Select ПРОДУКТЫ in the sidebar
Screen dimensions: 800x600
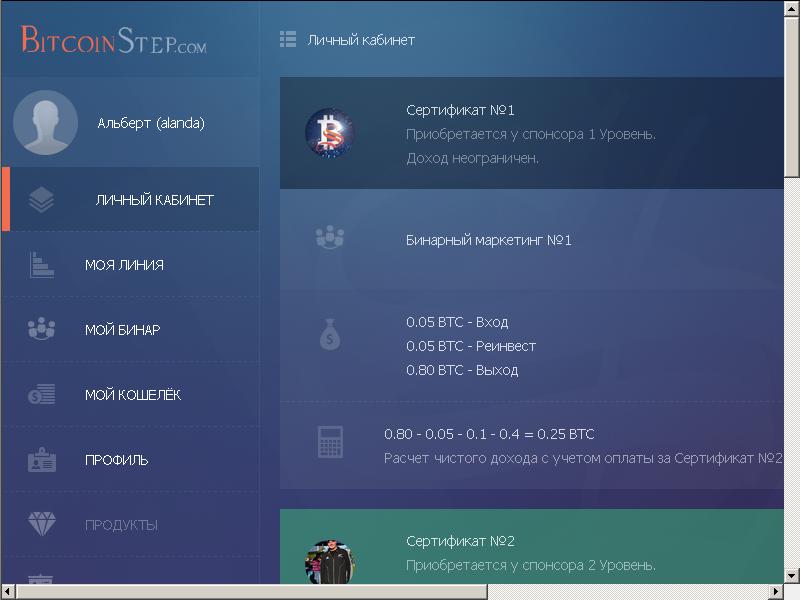coord(130,524)
